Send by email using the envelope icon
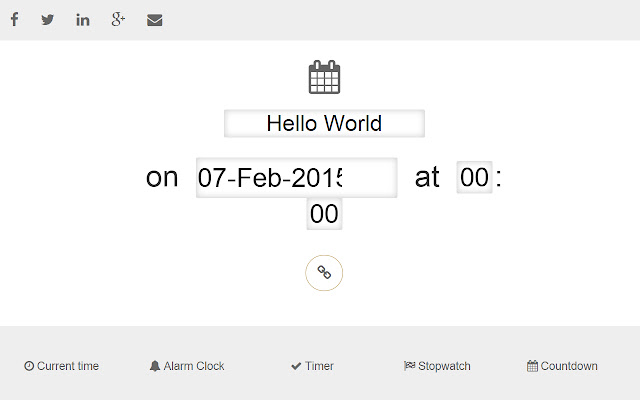 tap(154, 20)
